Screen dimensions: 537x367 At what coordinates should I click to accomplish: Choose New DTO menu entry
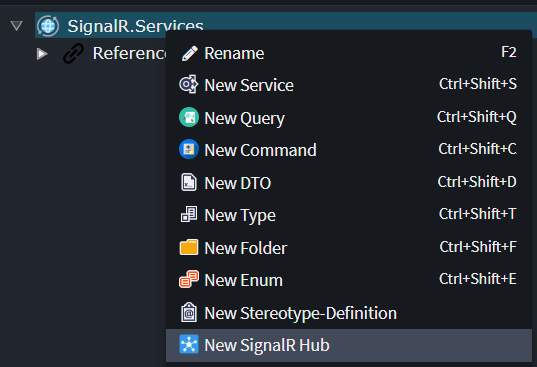click(x=349, y=182)
